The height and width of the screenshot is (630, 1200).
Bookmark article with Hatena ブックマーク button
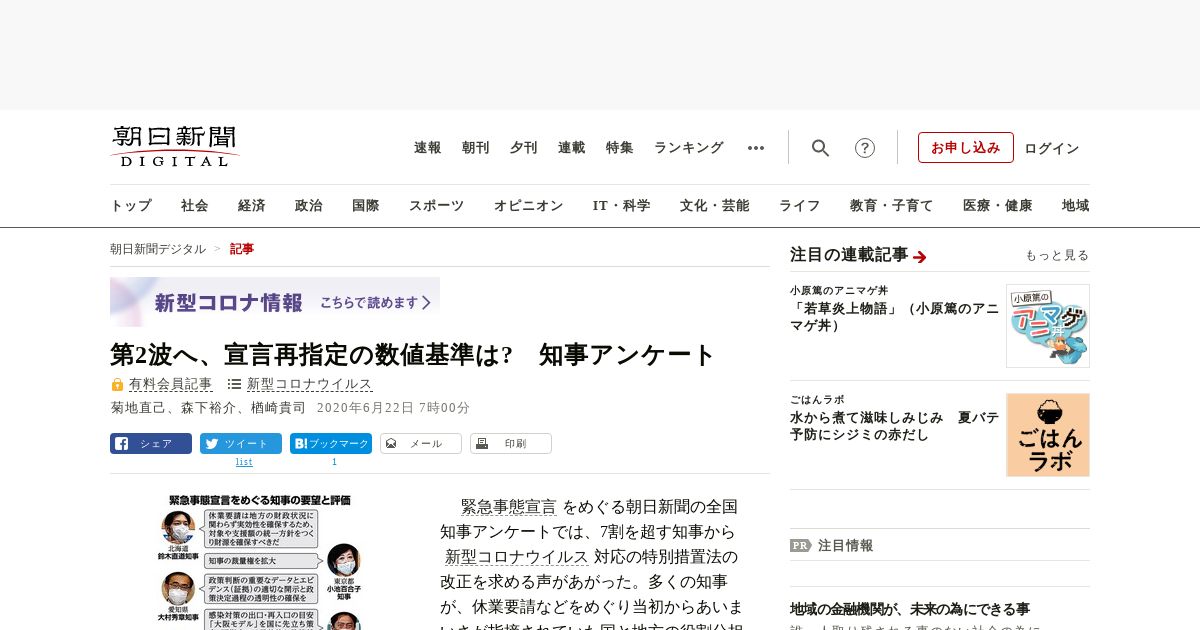coord(331,443)
